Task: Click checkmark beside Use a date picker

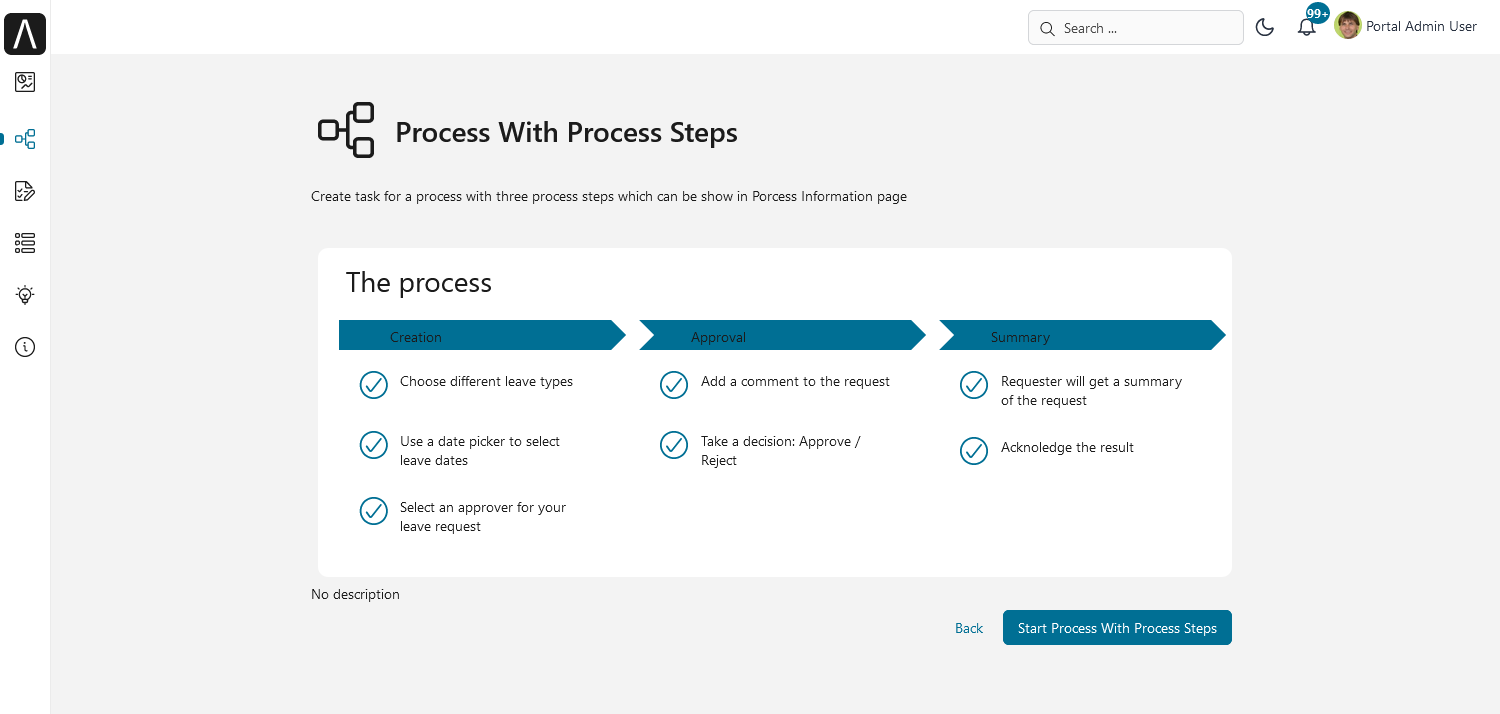Action: coord(373,445)
